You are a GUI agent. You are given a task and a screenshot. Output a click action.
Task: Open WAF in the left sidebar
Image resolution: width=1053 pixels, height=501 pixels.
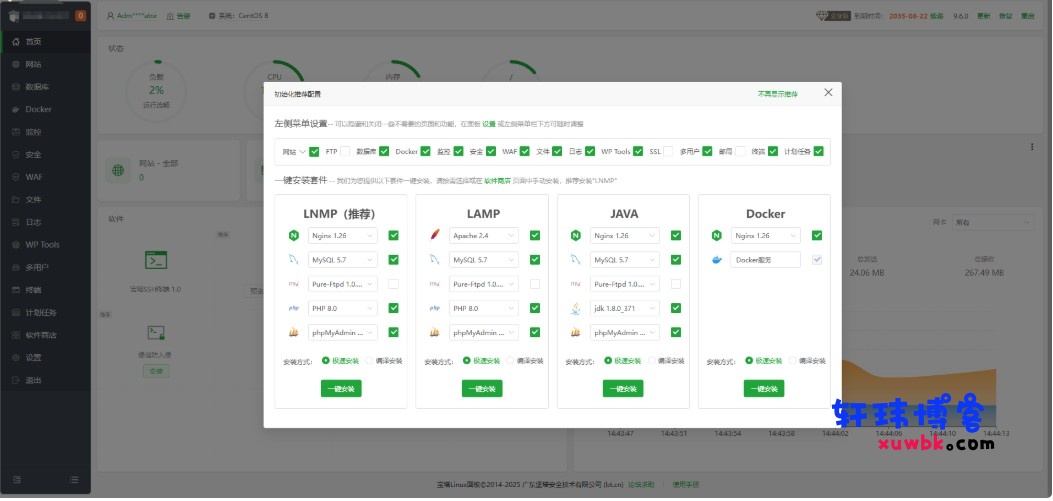click(x=46, y=177)
